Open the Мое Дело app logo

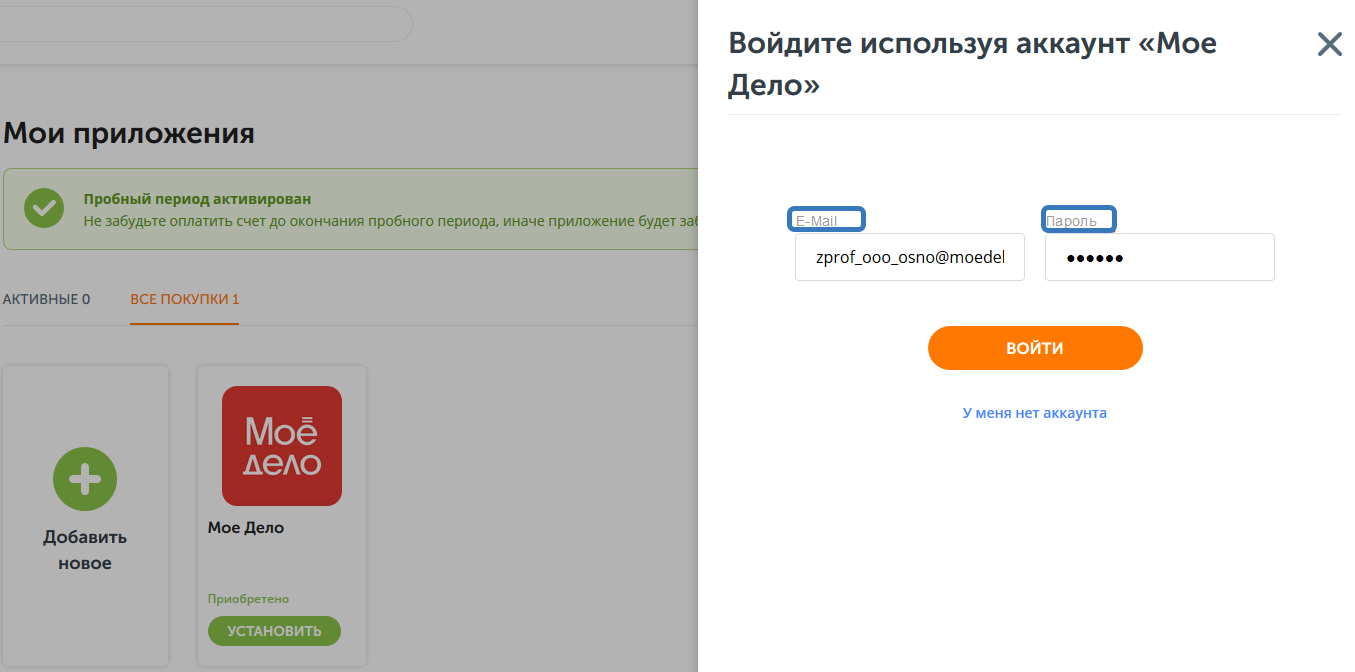click(282, 446)
